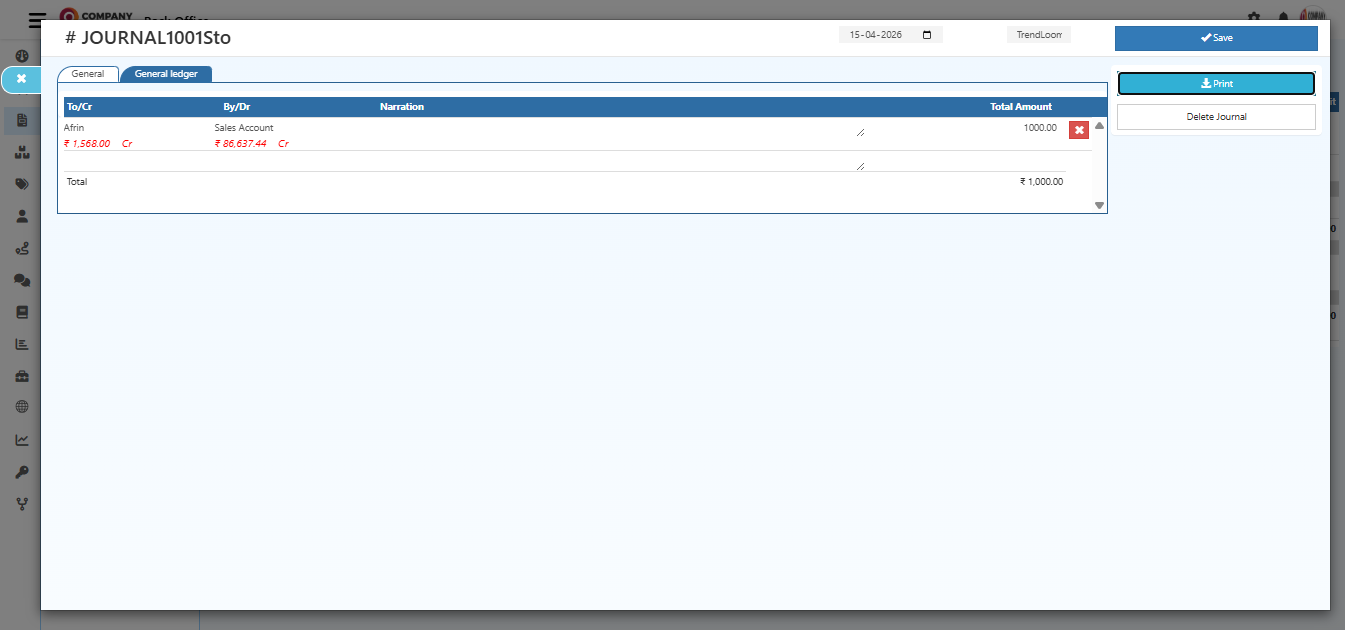Click the price tag icon in sidebar
The image size is (1345, 630).
coord(21,184)
